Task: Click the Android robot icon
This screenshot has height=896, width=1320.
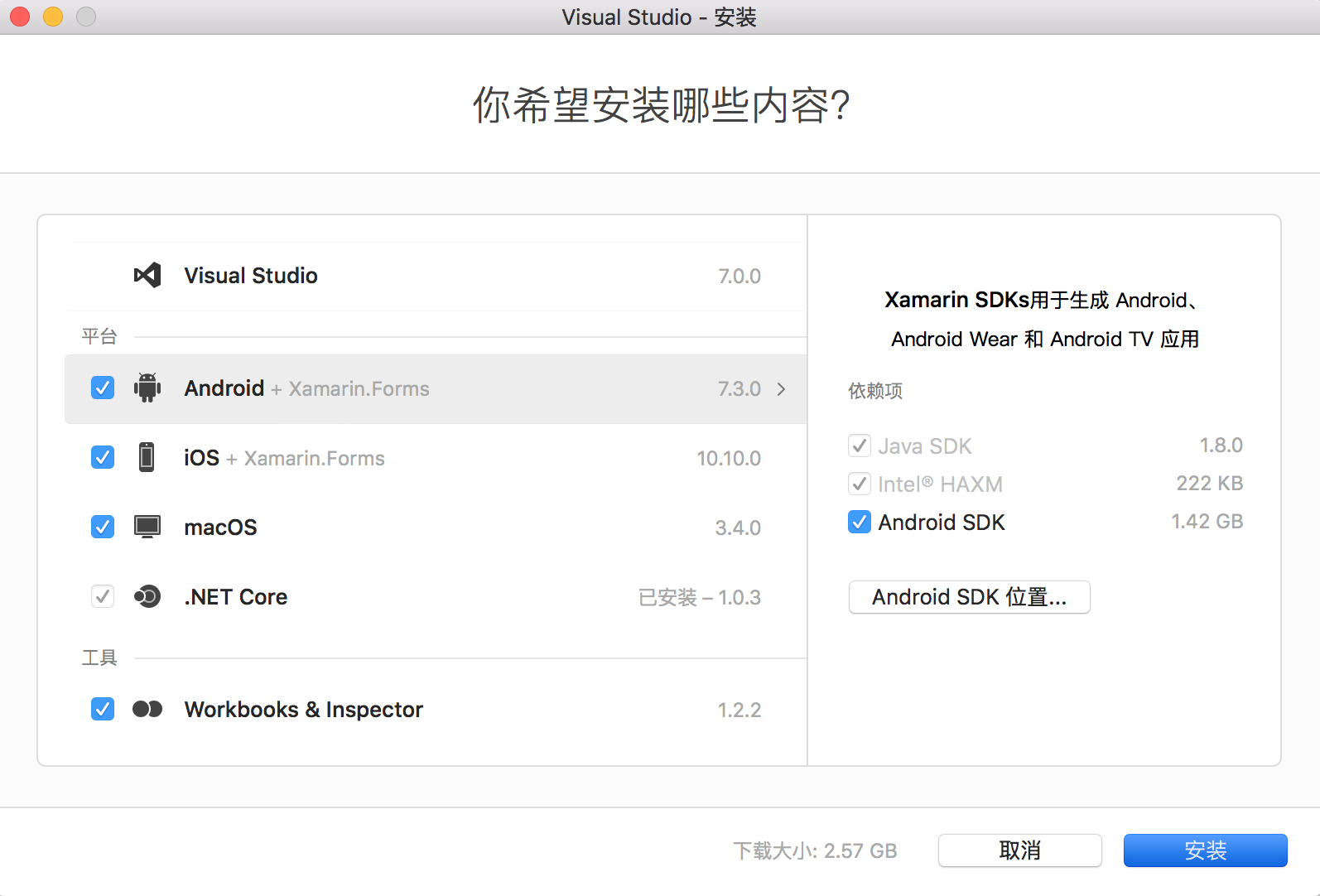Action: (x=147, y=388)
